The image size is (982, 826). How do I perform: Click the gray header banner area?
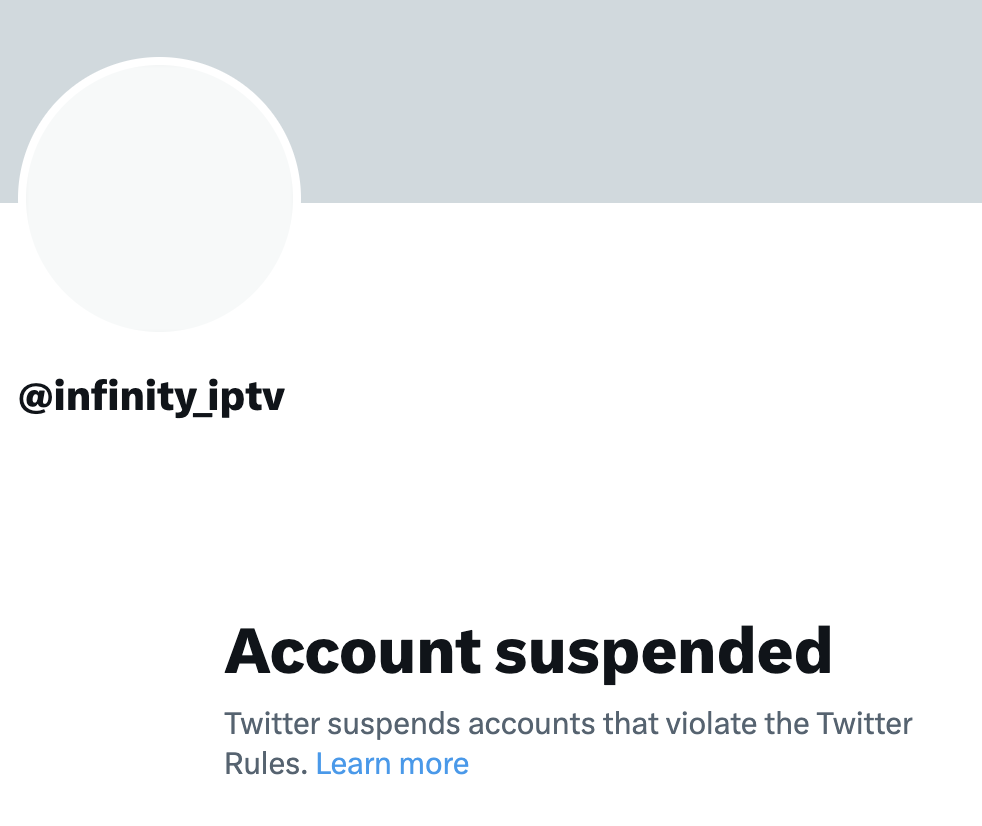[650, 100]
